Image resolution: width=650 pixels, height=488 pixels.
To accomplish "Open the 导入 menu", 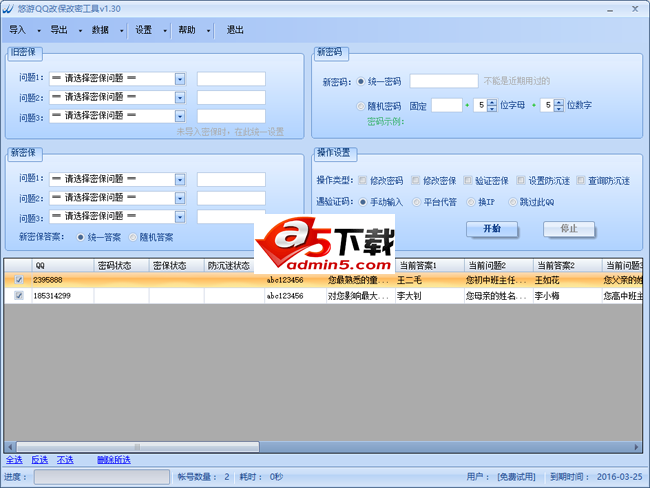I will tap(17, 30).
